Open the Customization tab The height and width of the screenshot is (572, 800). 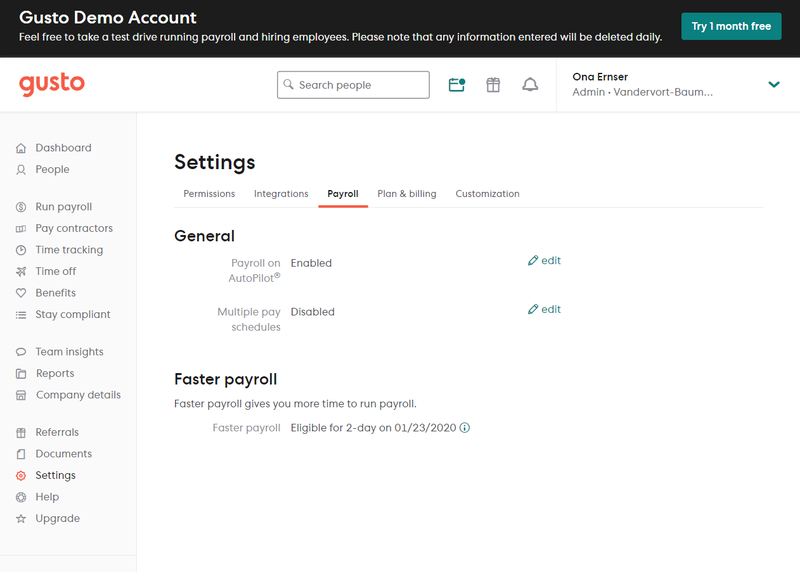[x=487, y=194]
